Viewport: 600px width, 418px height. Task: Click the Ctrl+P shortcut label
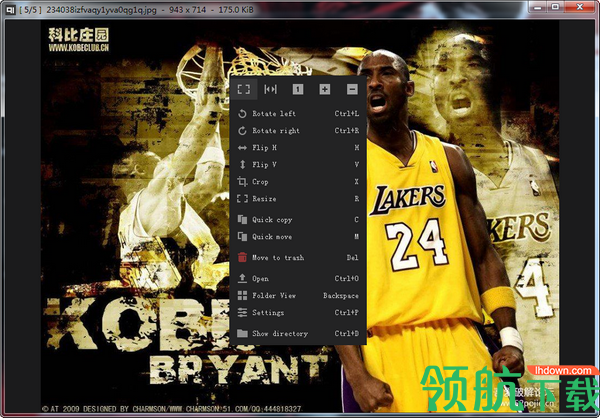coord(347,312)
